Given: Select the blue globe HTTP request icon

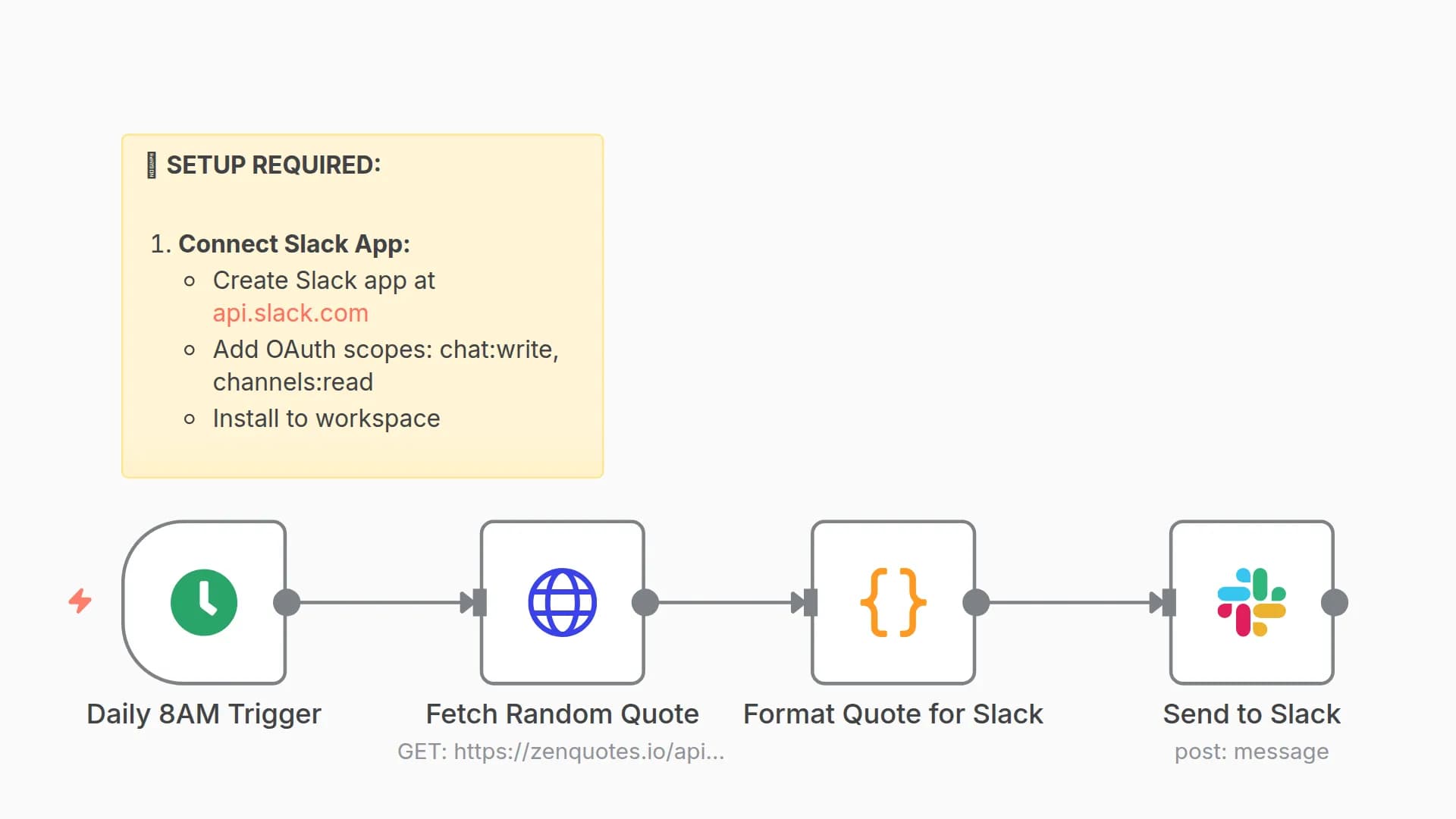Looking at the screenshot, I should pyautogui.click(x=562, y=602).
